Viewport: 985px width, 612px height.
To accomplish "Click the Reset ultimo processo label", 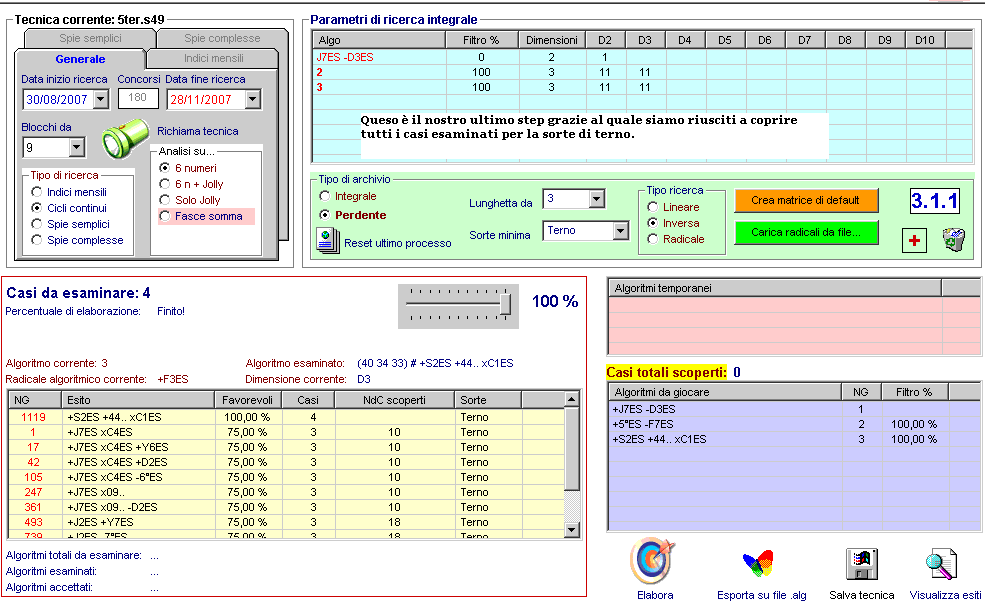I will (398, 243).
